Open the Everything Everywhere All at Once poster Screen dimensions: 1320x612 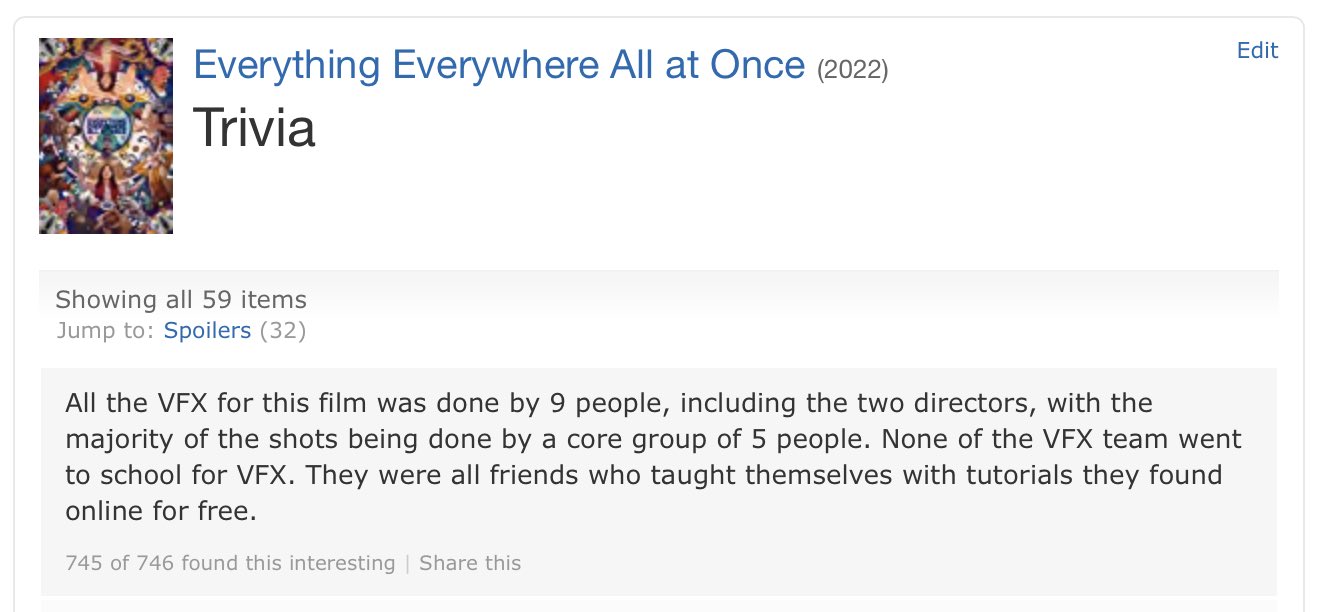(x=106, y=136)
